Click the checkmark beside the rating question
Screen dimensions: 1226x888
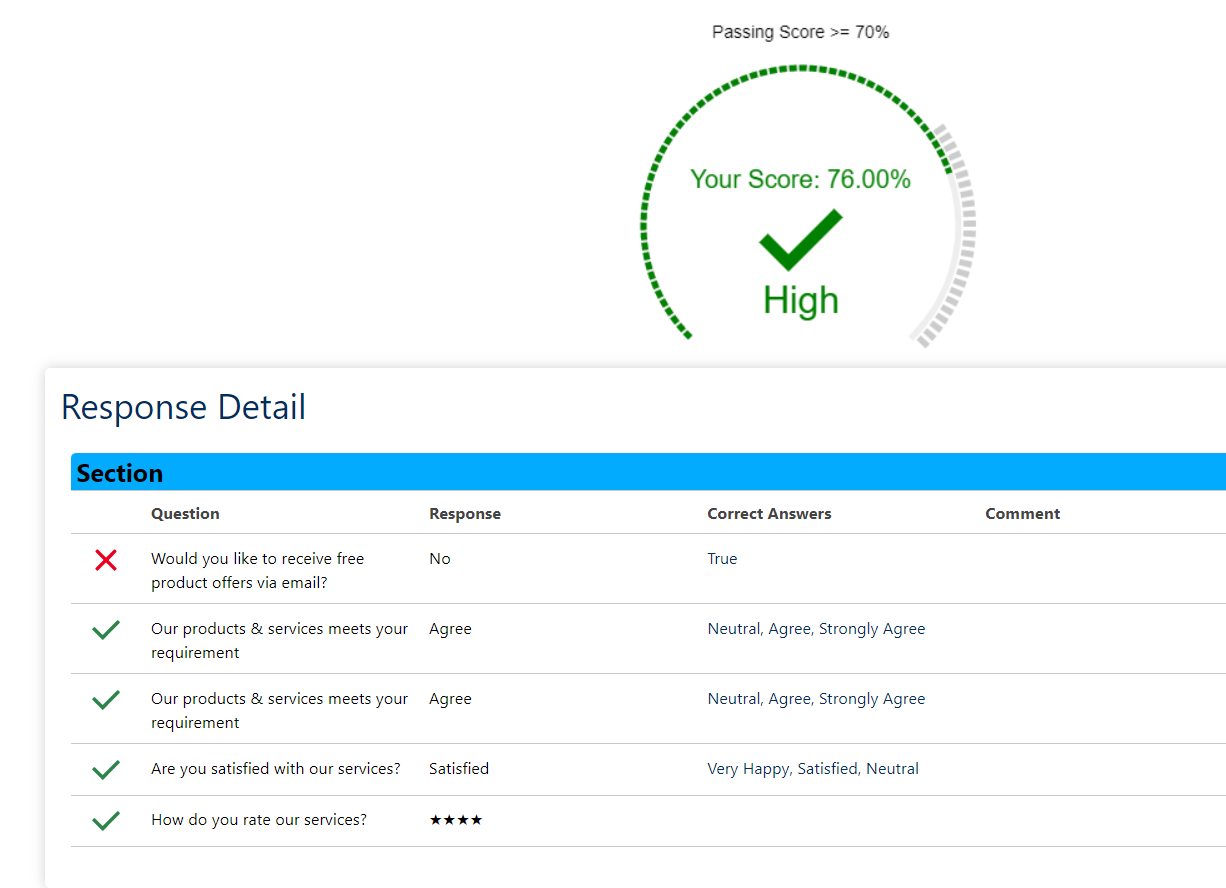click(x=105, y=820)
